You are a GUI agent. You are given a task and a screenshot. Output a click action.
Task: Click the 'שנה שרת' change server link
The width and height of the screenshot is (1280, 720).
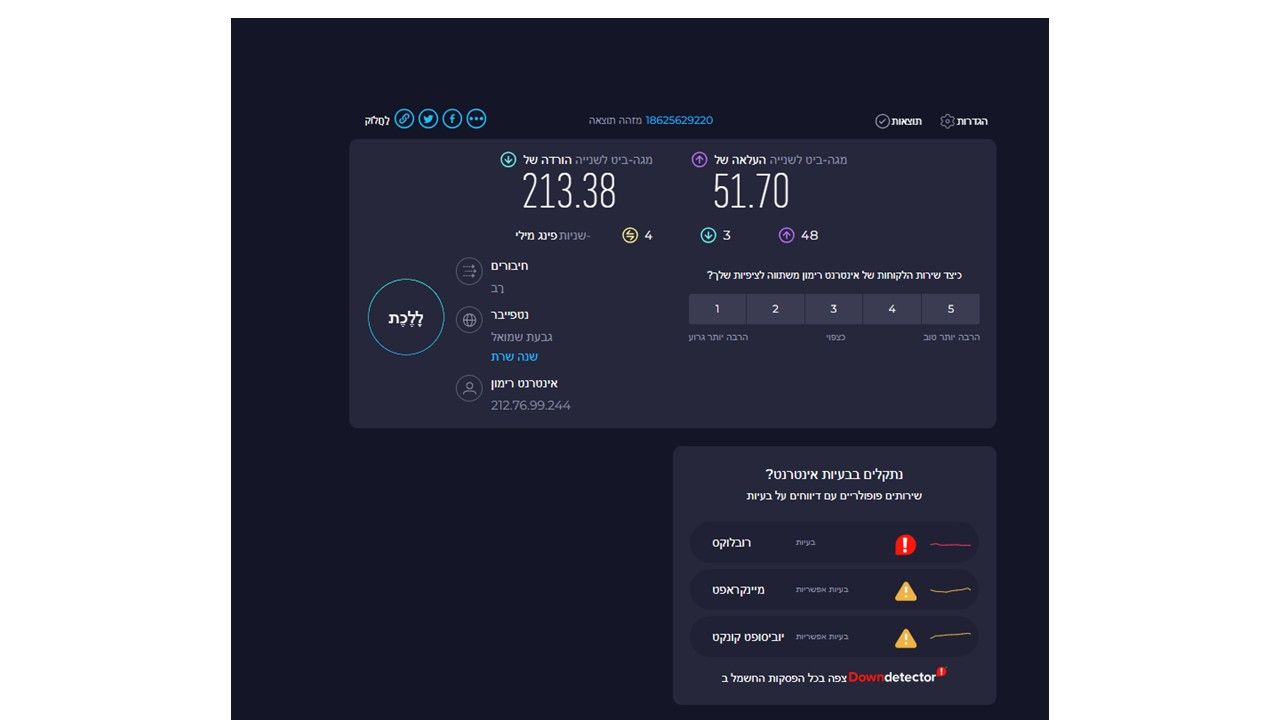click(514, 357)
